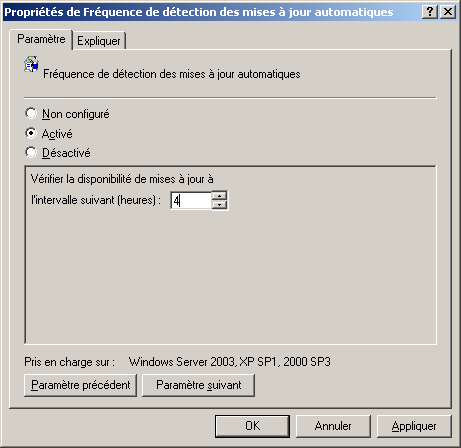Click the policy setting icon beside title

point(31,64)
